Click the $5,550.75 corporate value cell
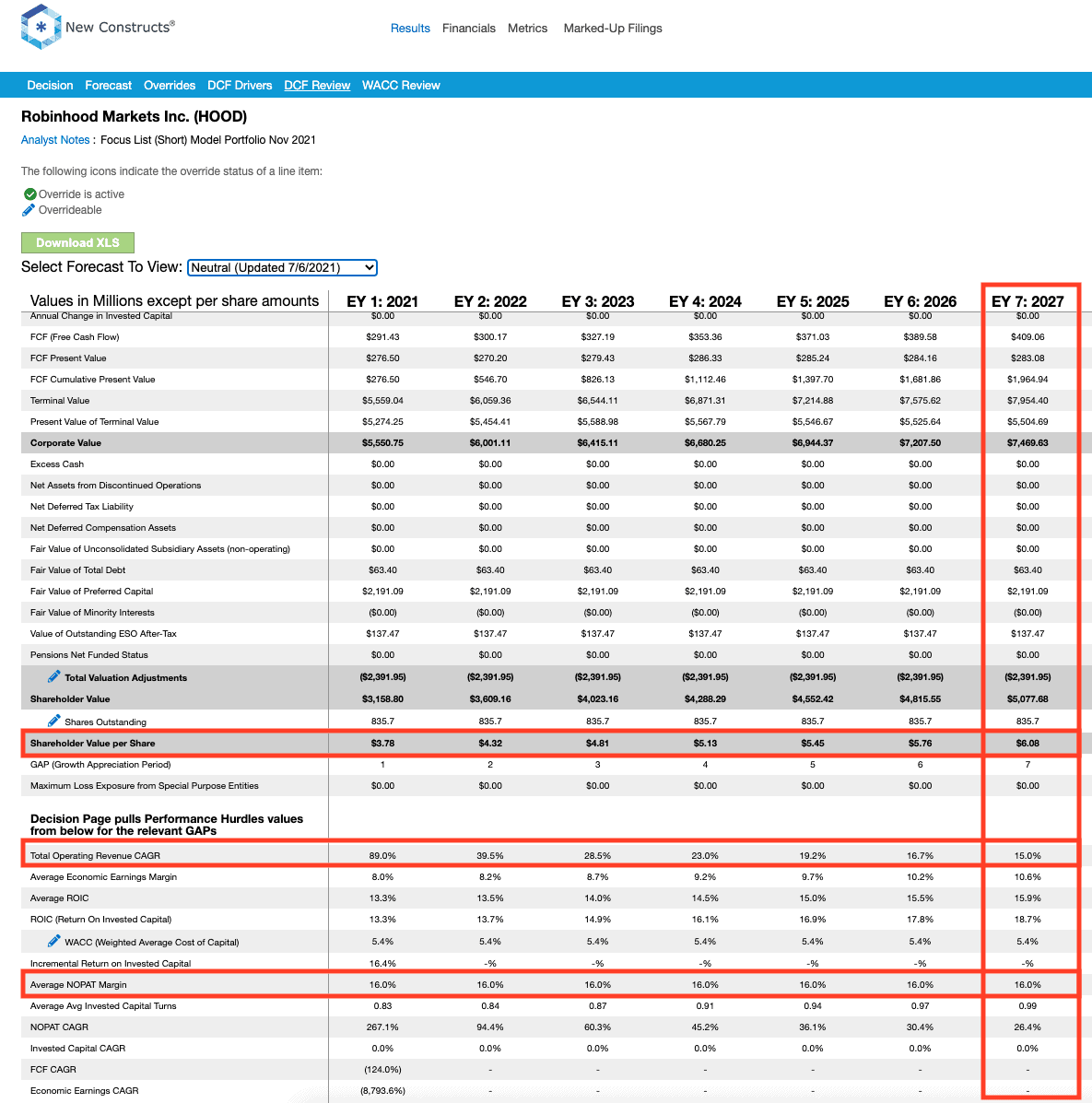The image size is (1092, 1103). [x=382, y=442]
